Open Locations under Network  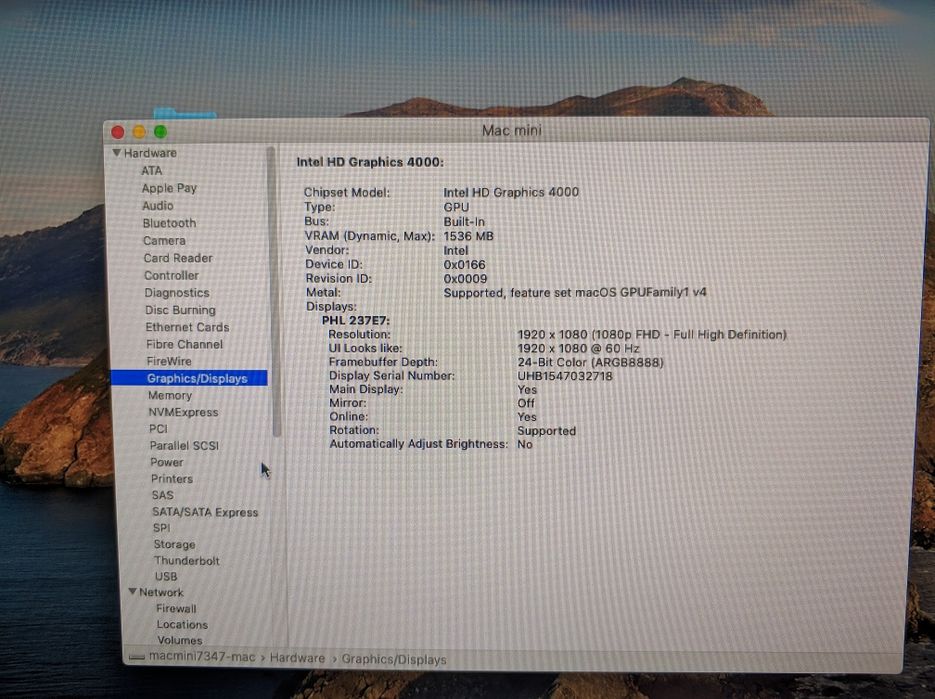pyautogui.click(x=182, y=624)
